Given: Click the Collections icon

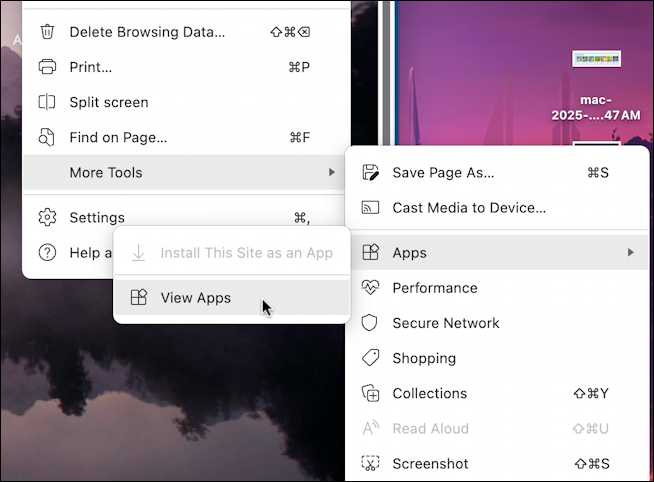Looking at the screenshot, I should click(370, 393).
